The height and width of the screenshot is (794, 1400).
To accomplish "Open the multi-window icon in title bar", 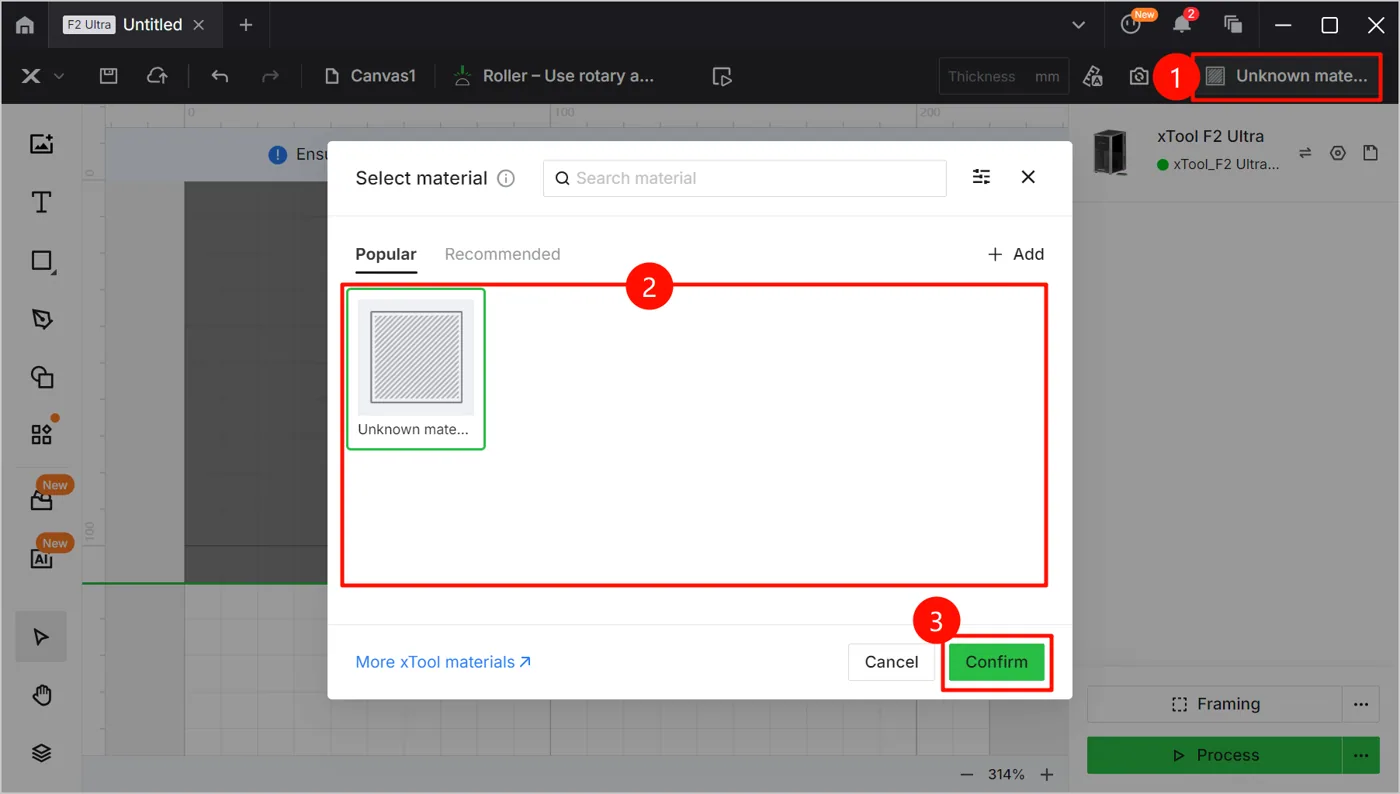I will click(x=1233, y=25).
